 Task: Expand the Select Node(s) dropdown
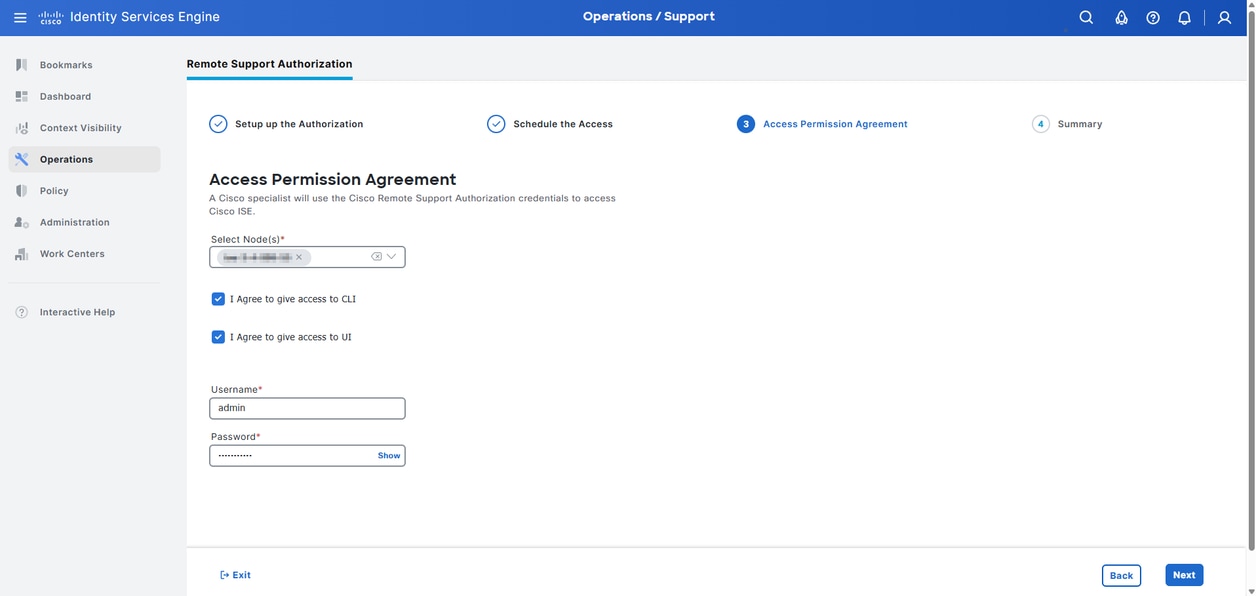coord(389,254)
